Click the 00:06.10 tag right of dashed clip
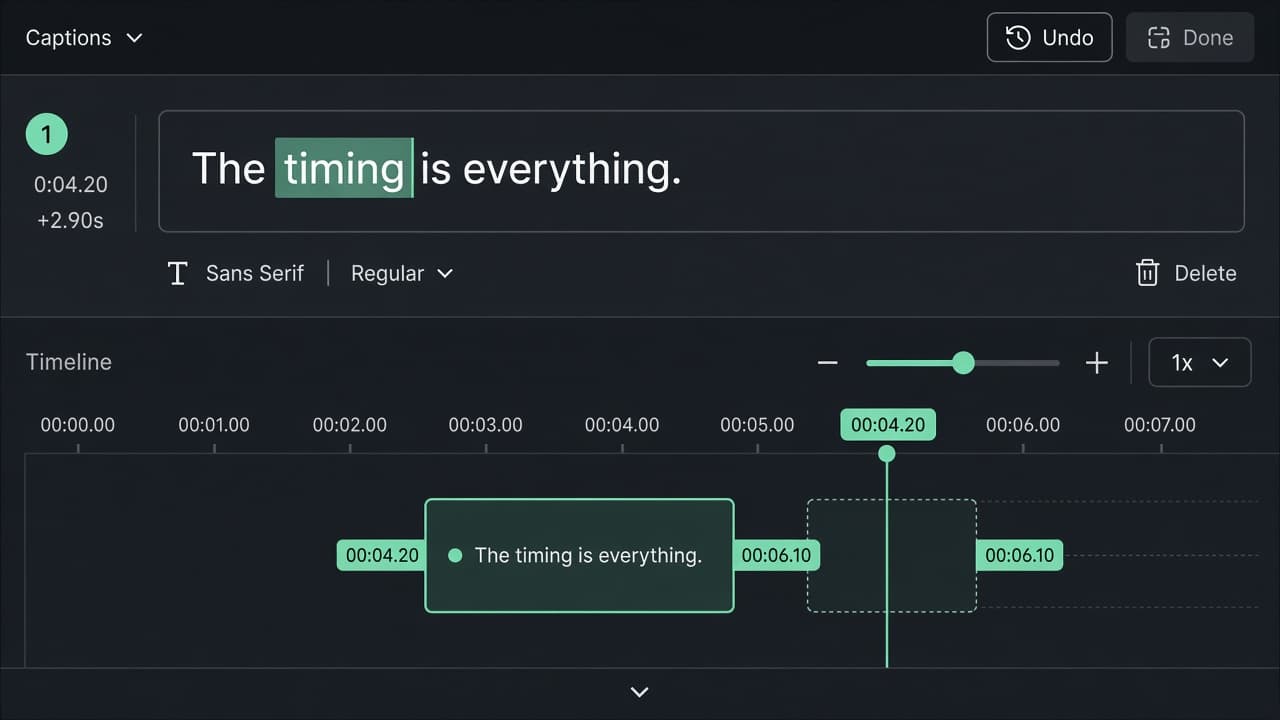Viewport: 1280px width, 720px height. point(1019,555)
